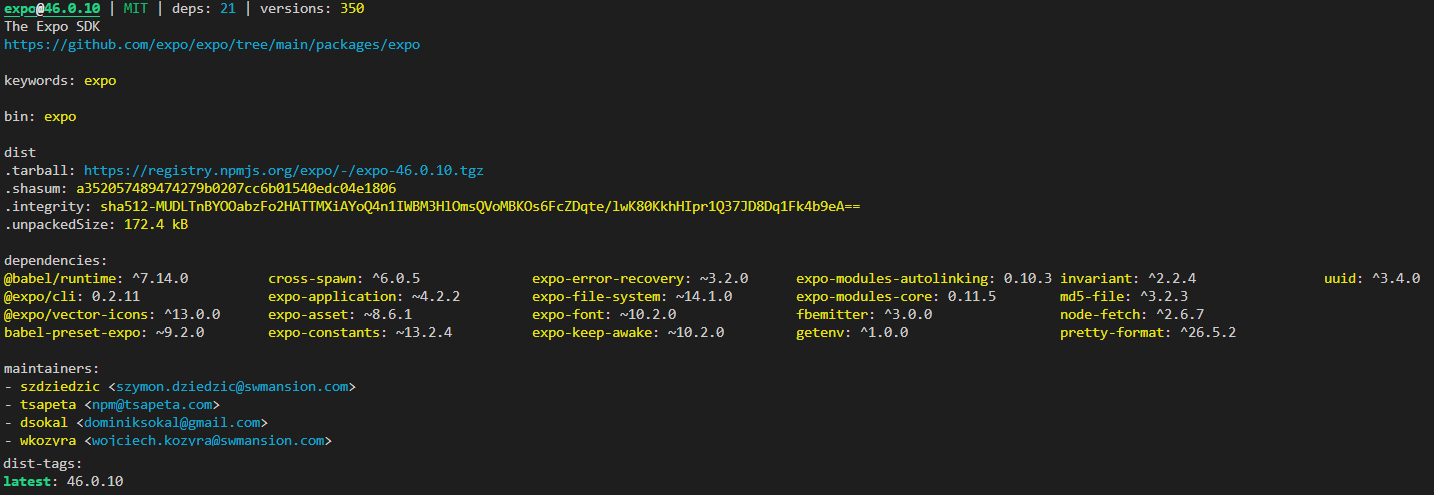Click the expo-constants dependency entry

tap(360, 333)
